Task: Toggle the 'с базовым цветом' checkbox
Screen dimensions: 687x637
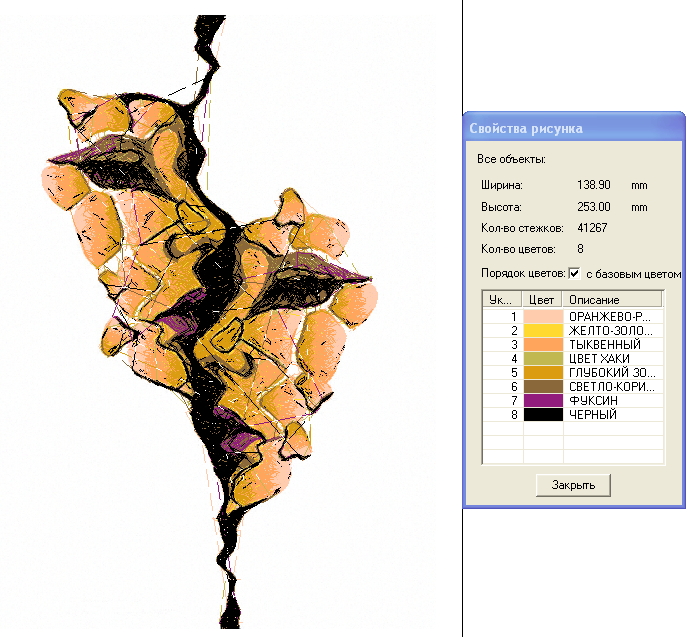Action: tap(574, 273)
